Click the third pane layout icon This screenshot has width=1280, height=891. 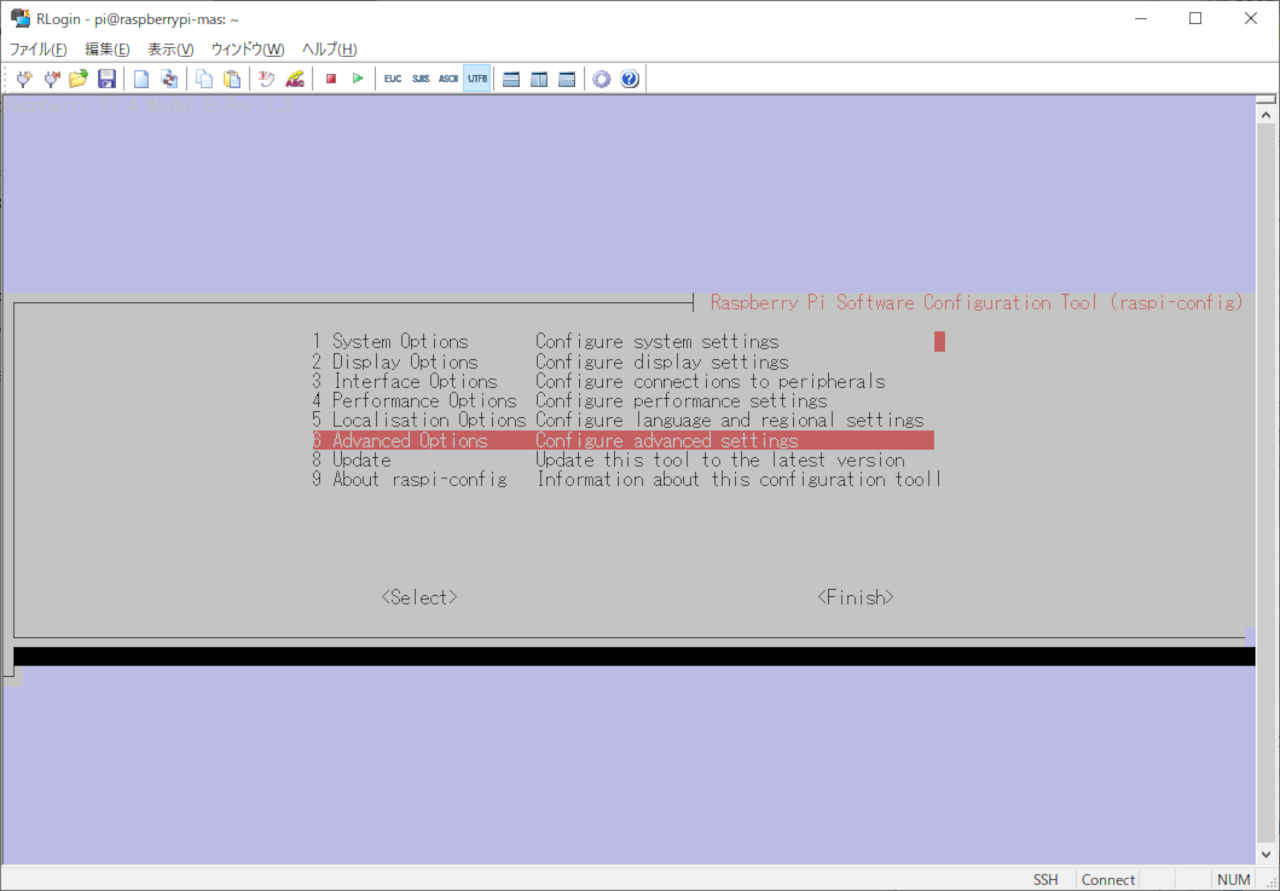tap(567, 79)
